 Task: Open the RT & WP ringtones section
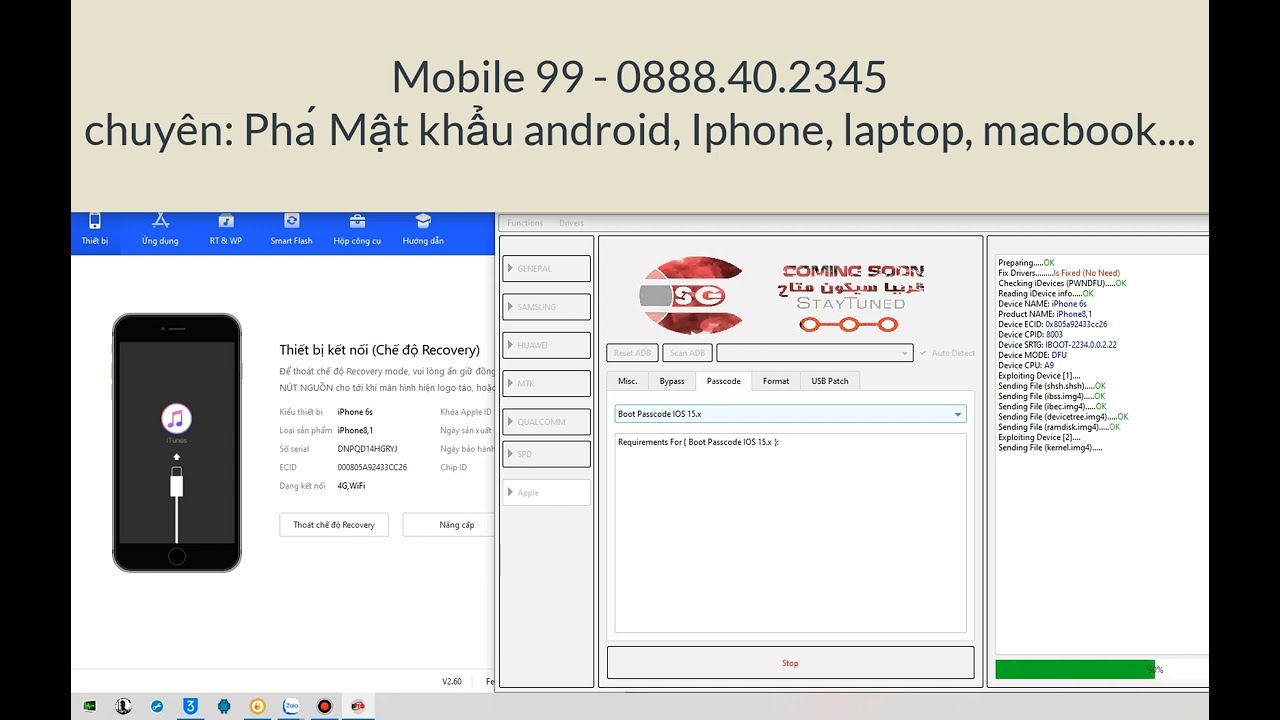226,229
